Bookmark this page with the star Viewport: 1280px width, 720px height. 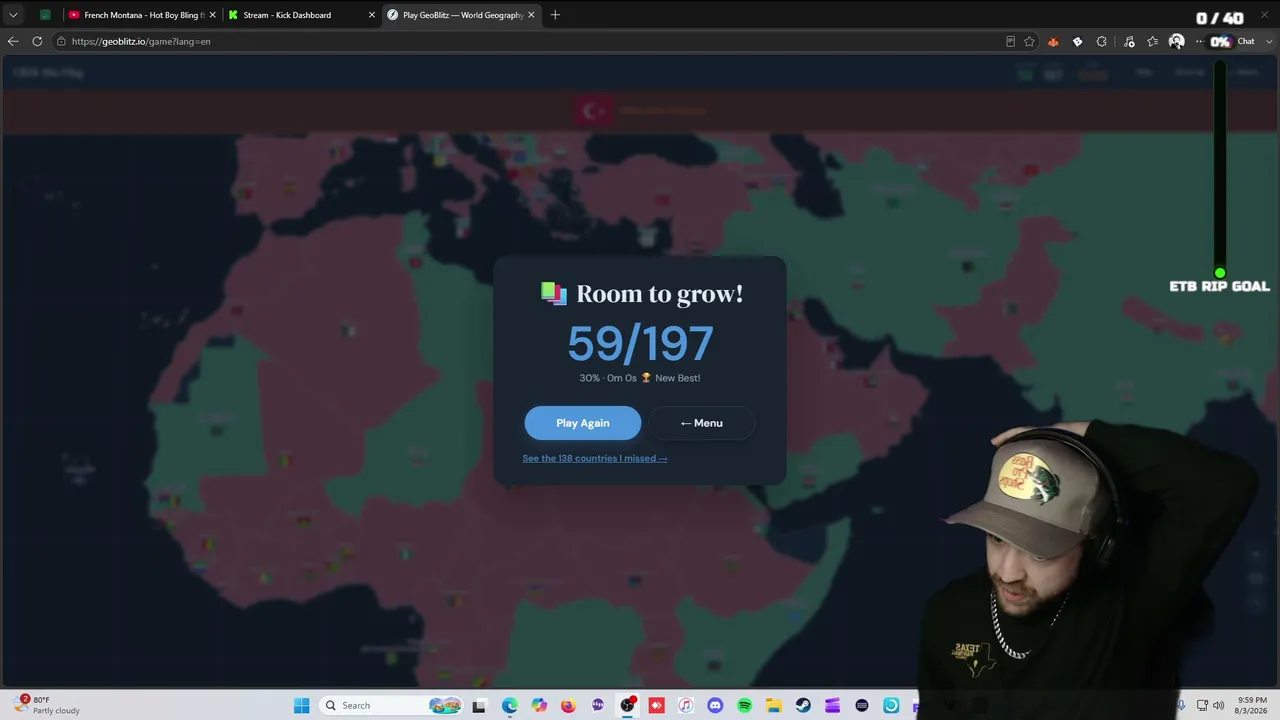pos(1029,41)
